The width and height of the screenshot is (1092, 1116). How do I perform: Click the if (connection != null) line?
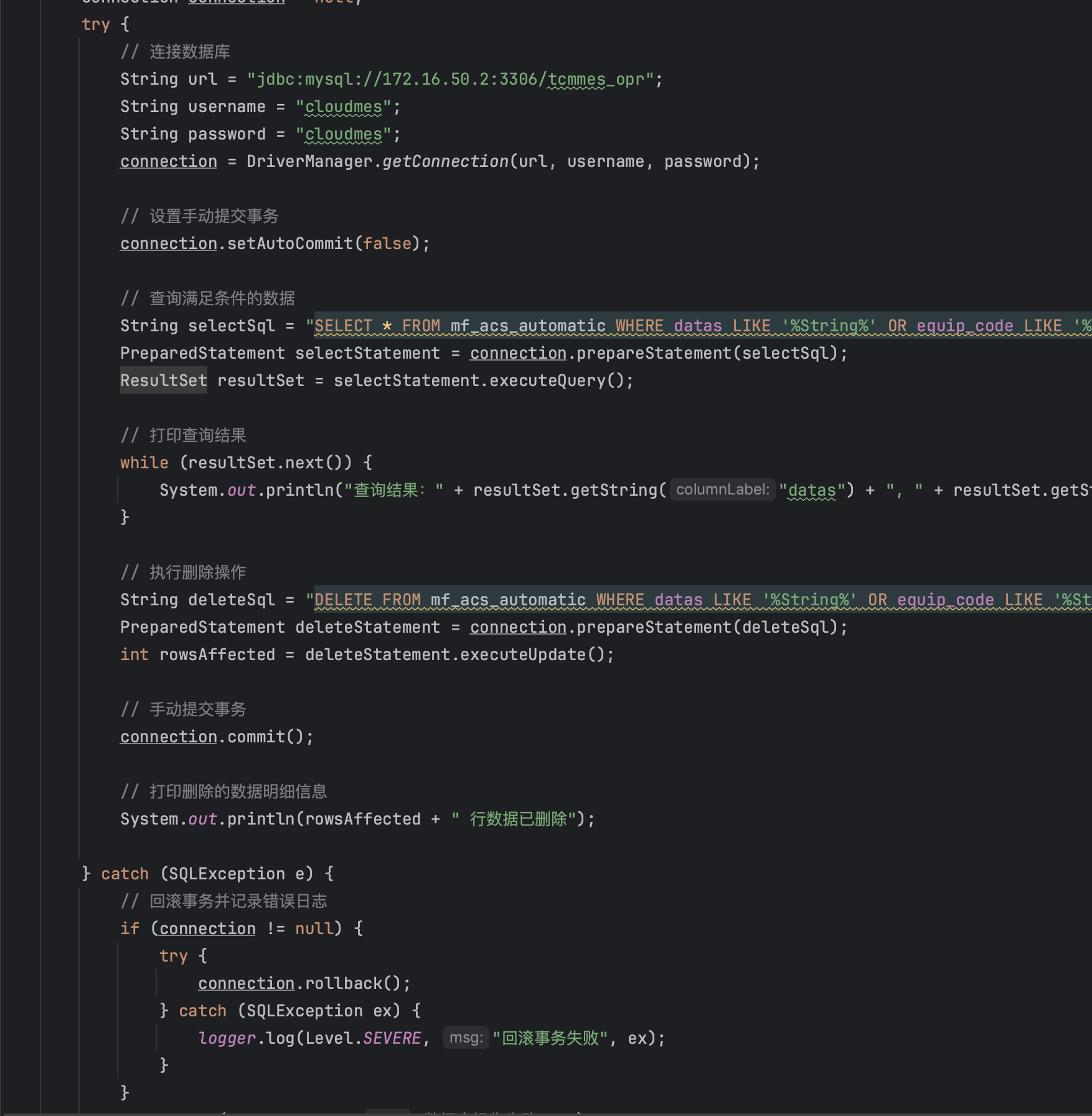coord(242,929)
